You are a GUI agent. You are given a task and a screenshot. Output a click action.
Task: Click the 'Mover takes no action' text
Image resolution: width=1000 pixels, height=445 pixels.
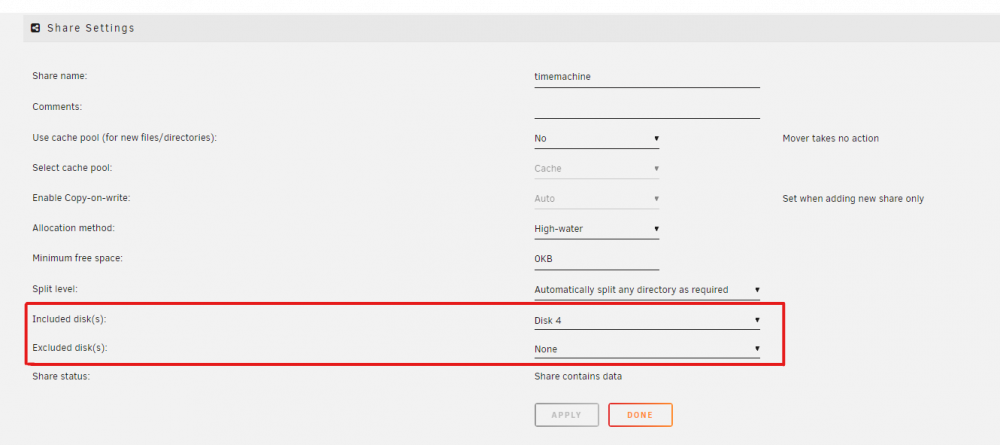(x=830, y=138)
